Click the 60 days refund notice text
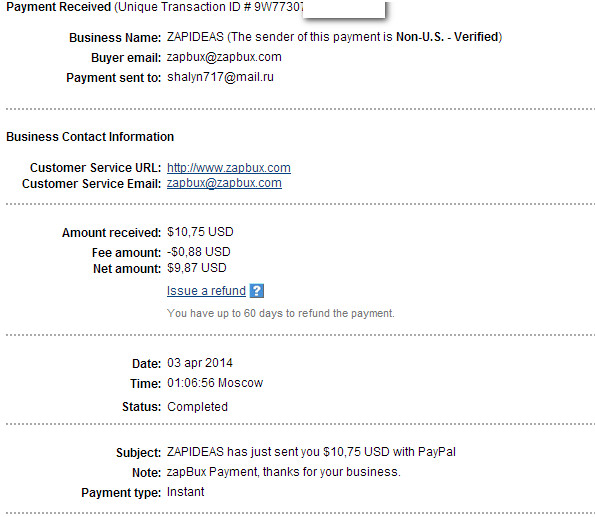Viewport: 595px width, 517px height. (x=281, y=313)
